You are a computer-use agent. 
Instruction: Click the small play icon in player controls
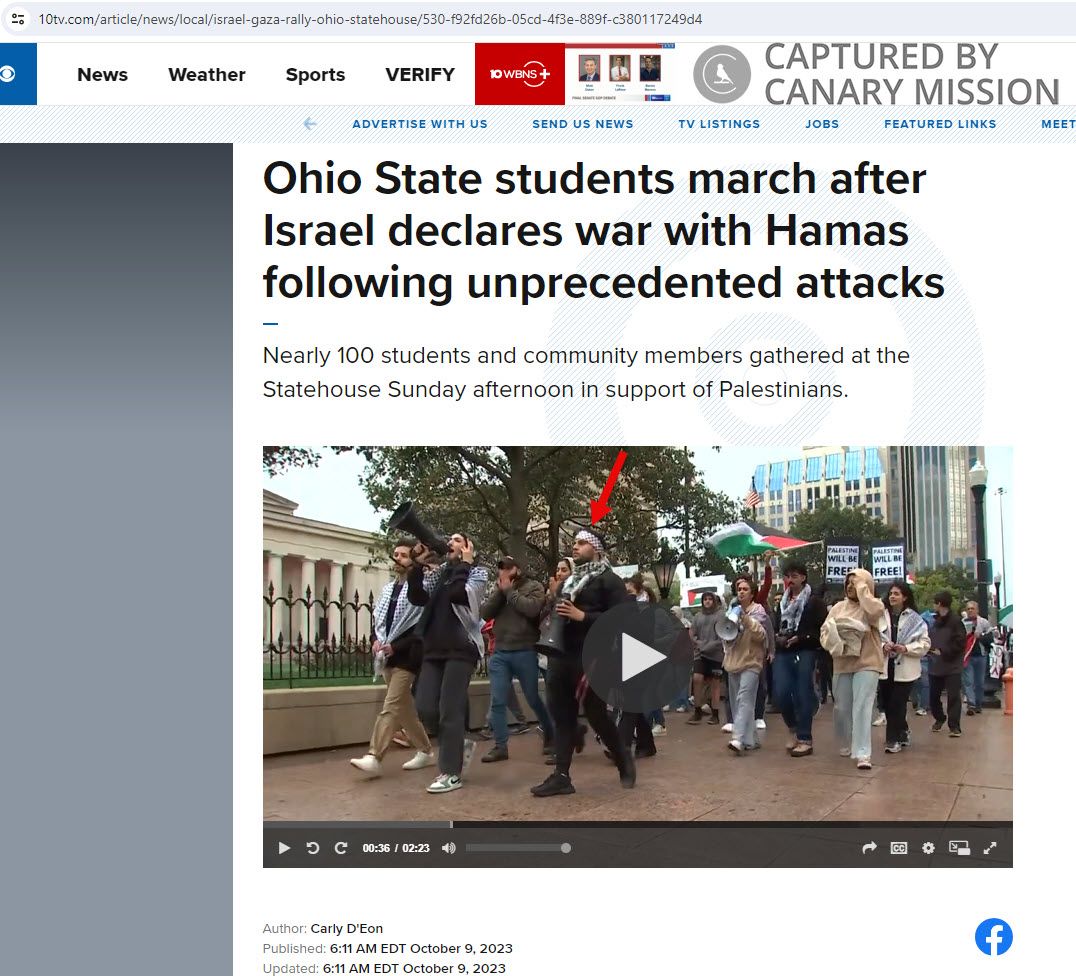pyautogui.click(x=284, y=848)
